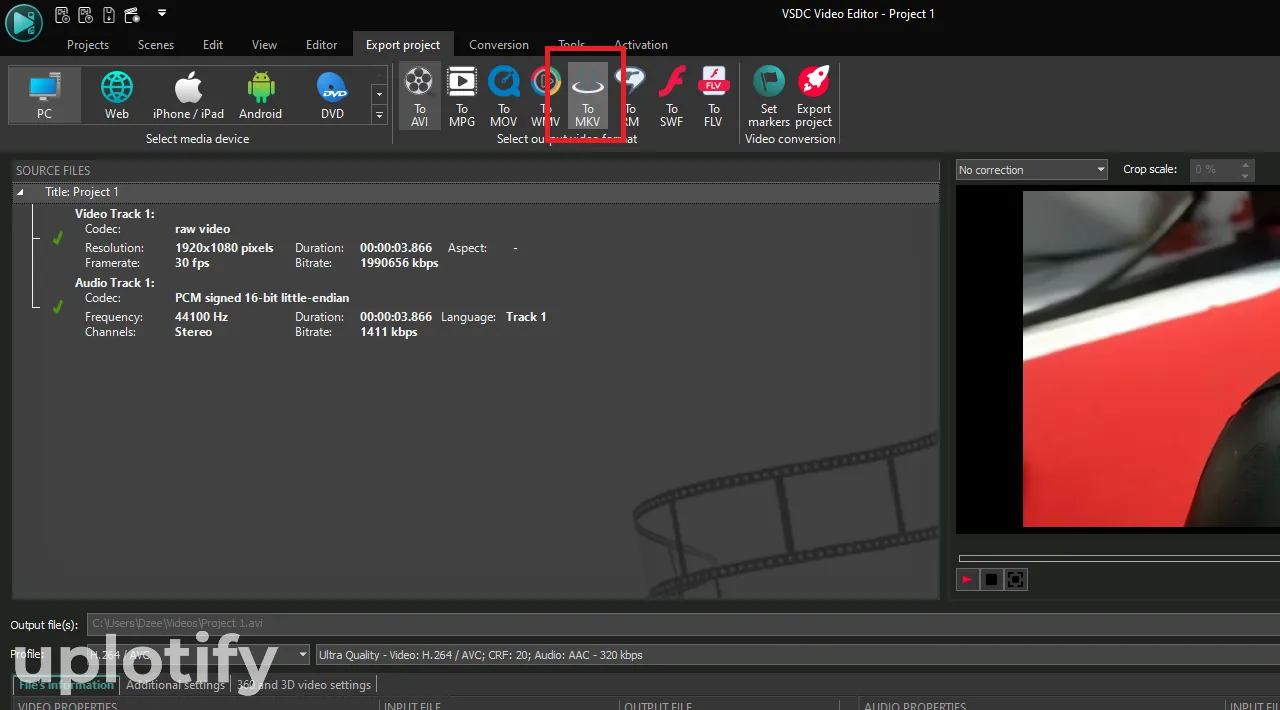
Task: Click the video preview image
Action: click(x=1151, y=359)
